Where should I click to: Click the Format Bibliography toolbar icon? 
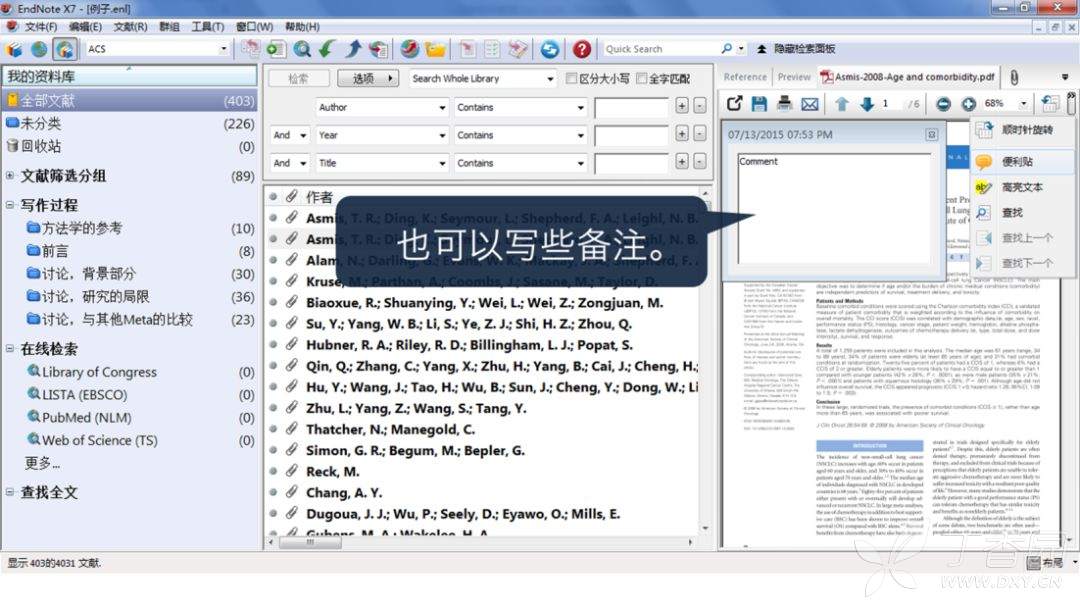click(x=492, y=49)
